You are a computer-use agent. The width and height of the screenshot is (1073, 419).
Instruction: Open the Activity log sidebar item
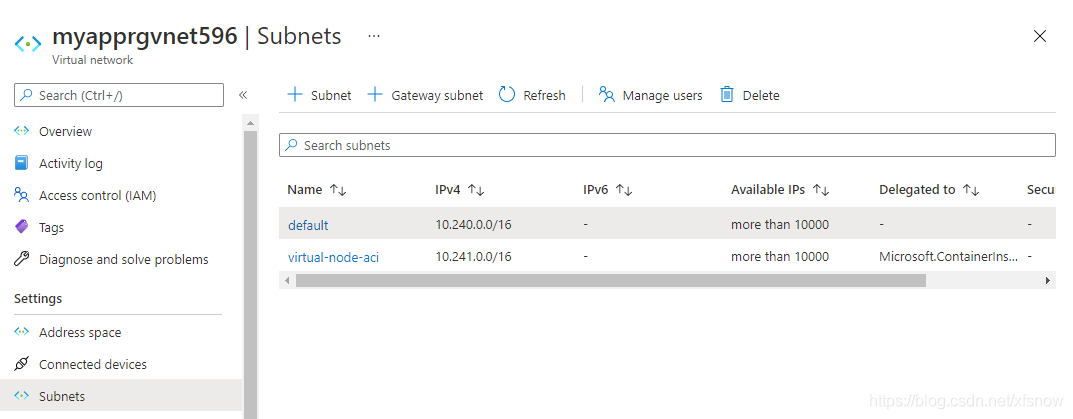tap(70, 164)
